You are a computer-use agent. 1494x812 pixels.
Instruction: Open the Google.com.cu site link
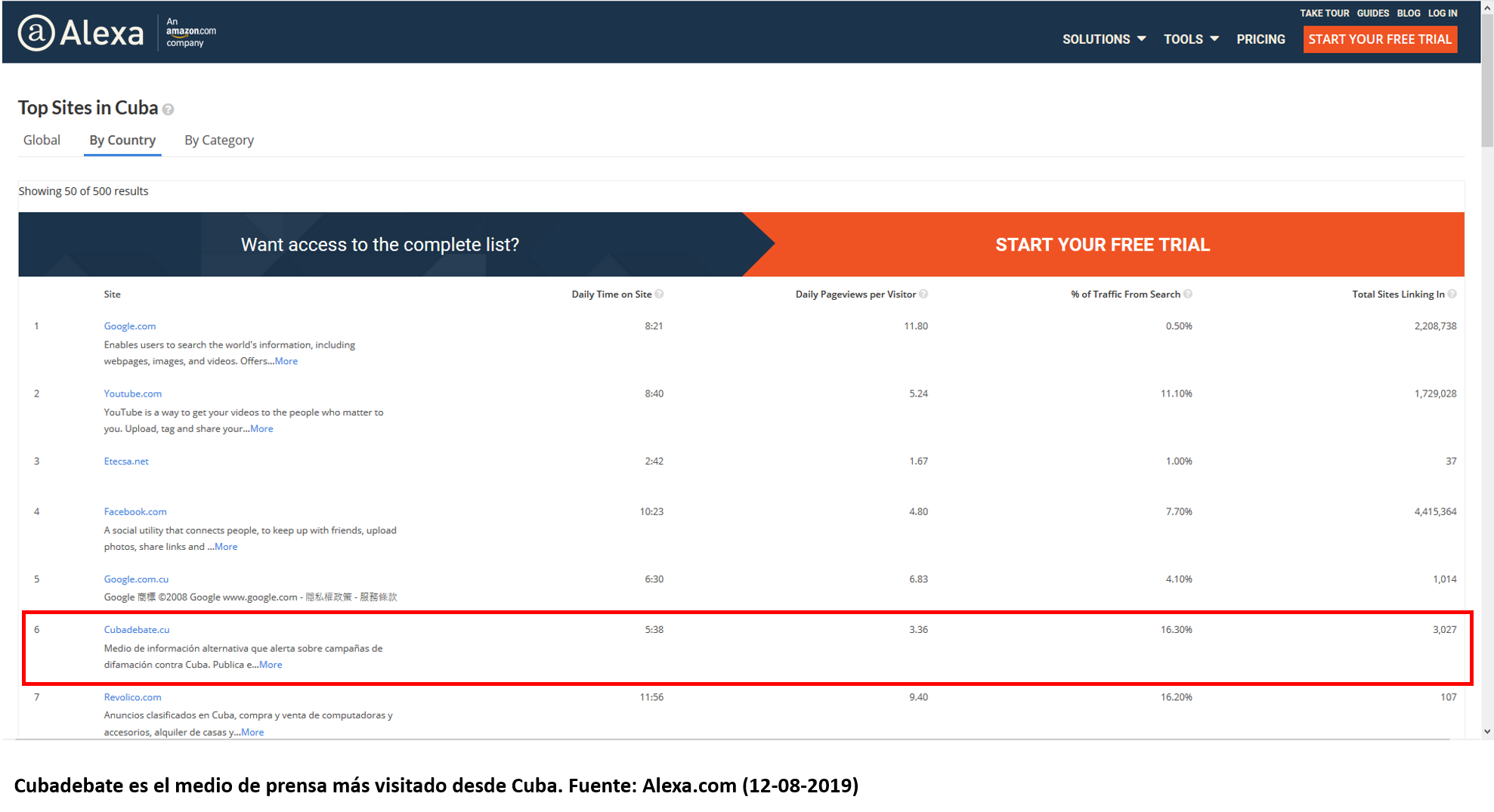pyautogui.click(x=136, y=579)
